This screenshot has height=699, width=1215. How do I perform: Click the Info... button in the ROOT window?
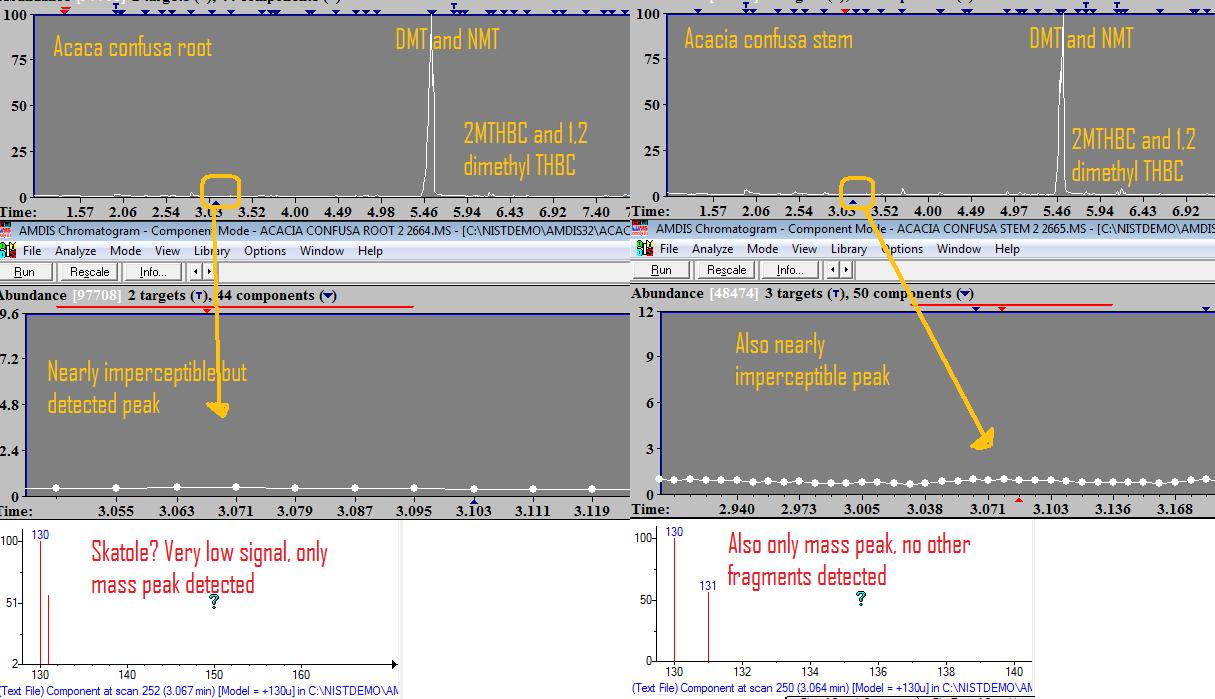153,271
